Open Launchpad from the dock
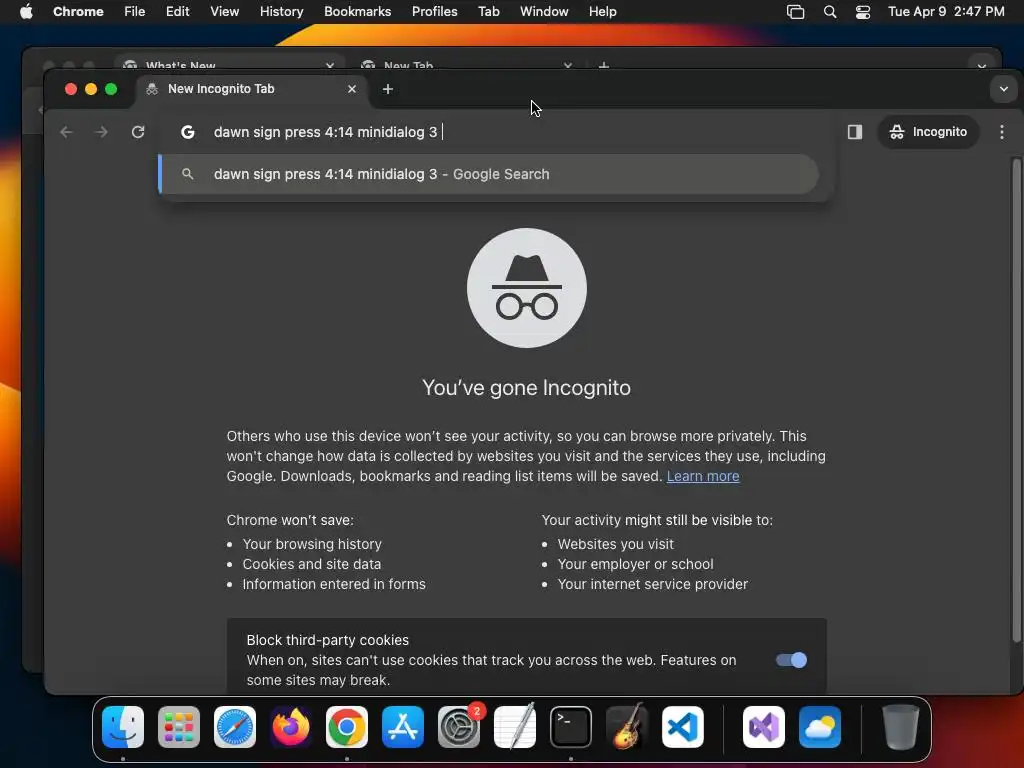The image size is (1024, 768). [x=179, y=727]
